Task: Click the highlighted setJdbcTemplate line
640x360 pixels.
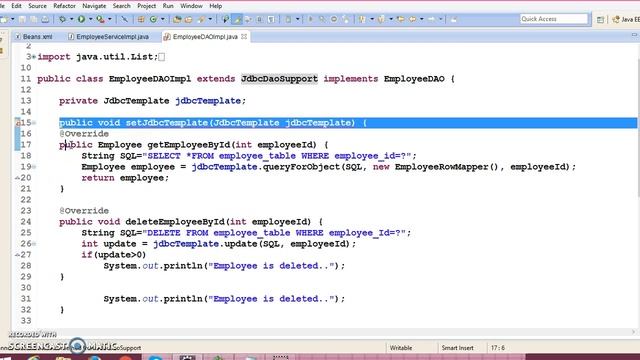Action: point(348,122)
